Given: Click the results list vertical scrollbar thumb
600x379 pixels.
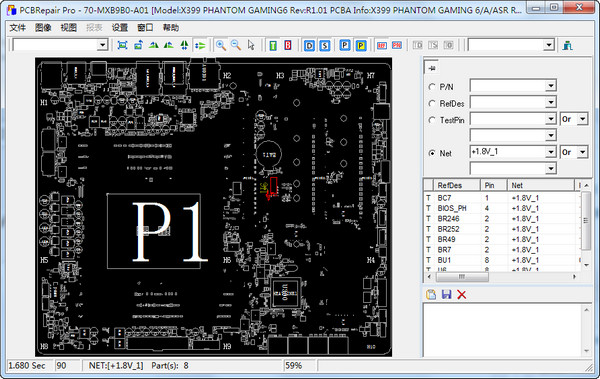Looking at the screenshot, I should pos(585,221).
